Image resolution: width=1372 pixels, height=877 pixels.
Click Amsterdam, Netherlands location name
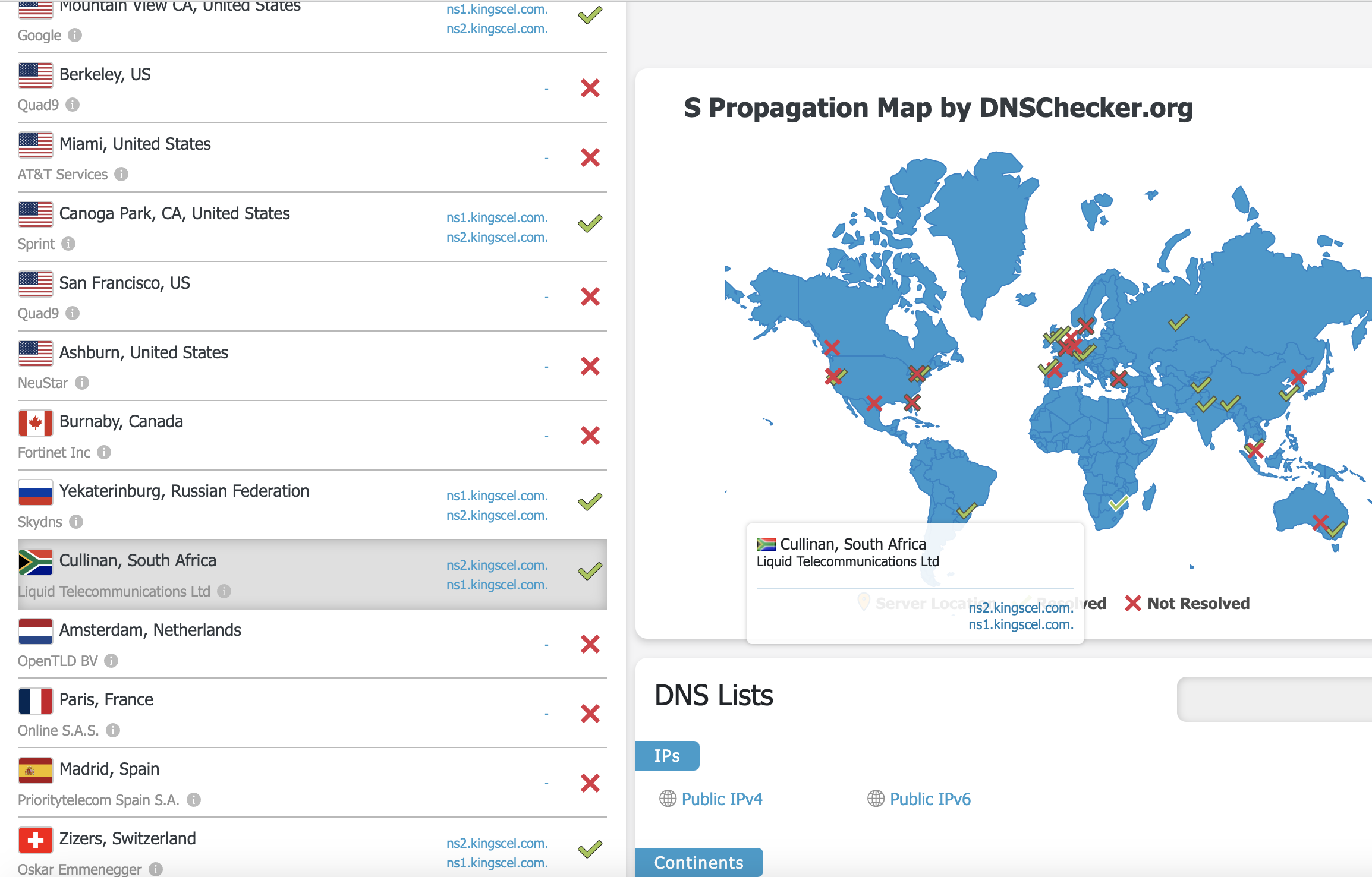coord(150,630)
